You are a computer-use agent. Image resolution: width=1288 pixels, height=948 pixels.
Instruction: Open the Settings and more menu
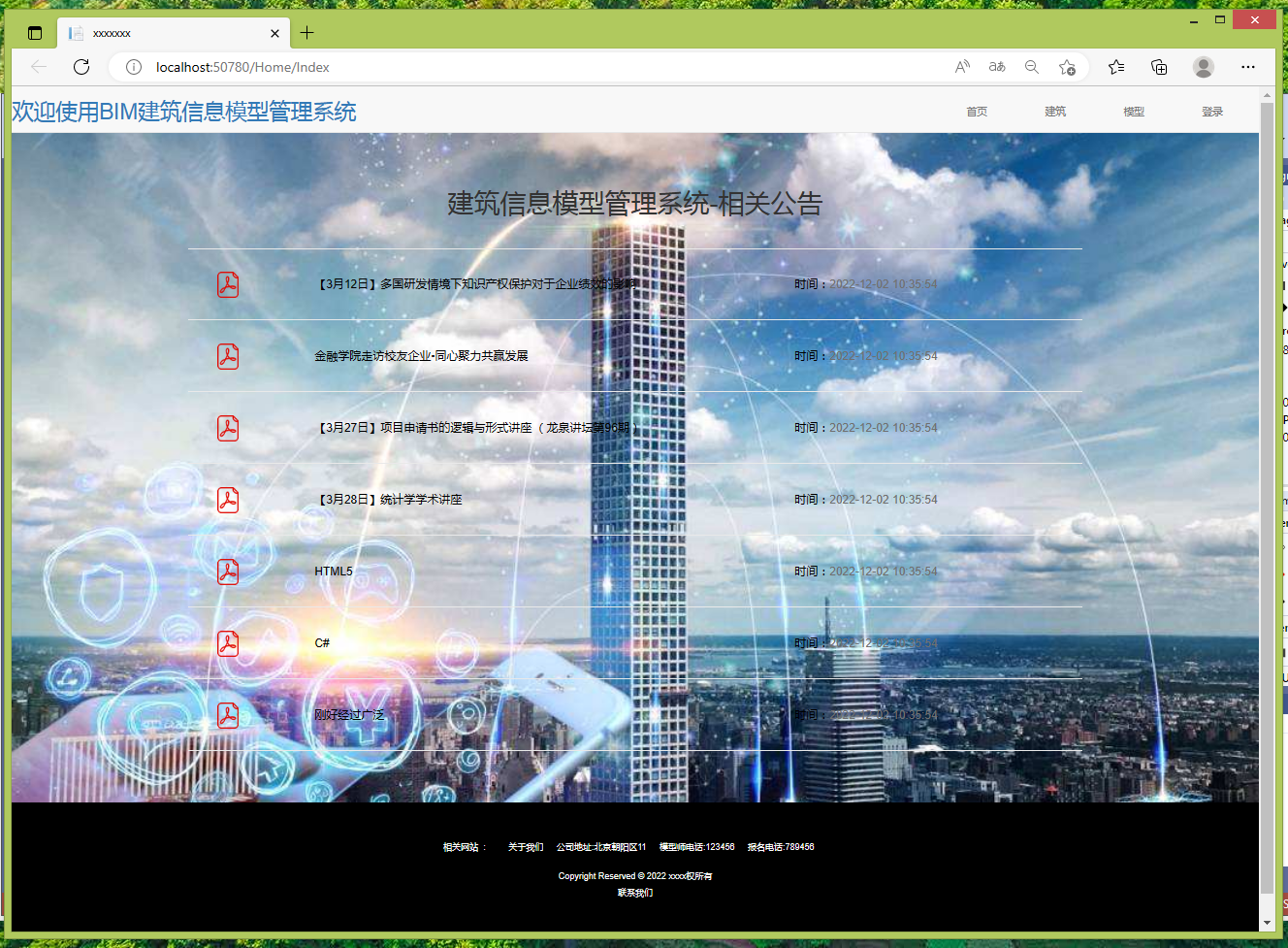tap(1248, 67)
